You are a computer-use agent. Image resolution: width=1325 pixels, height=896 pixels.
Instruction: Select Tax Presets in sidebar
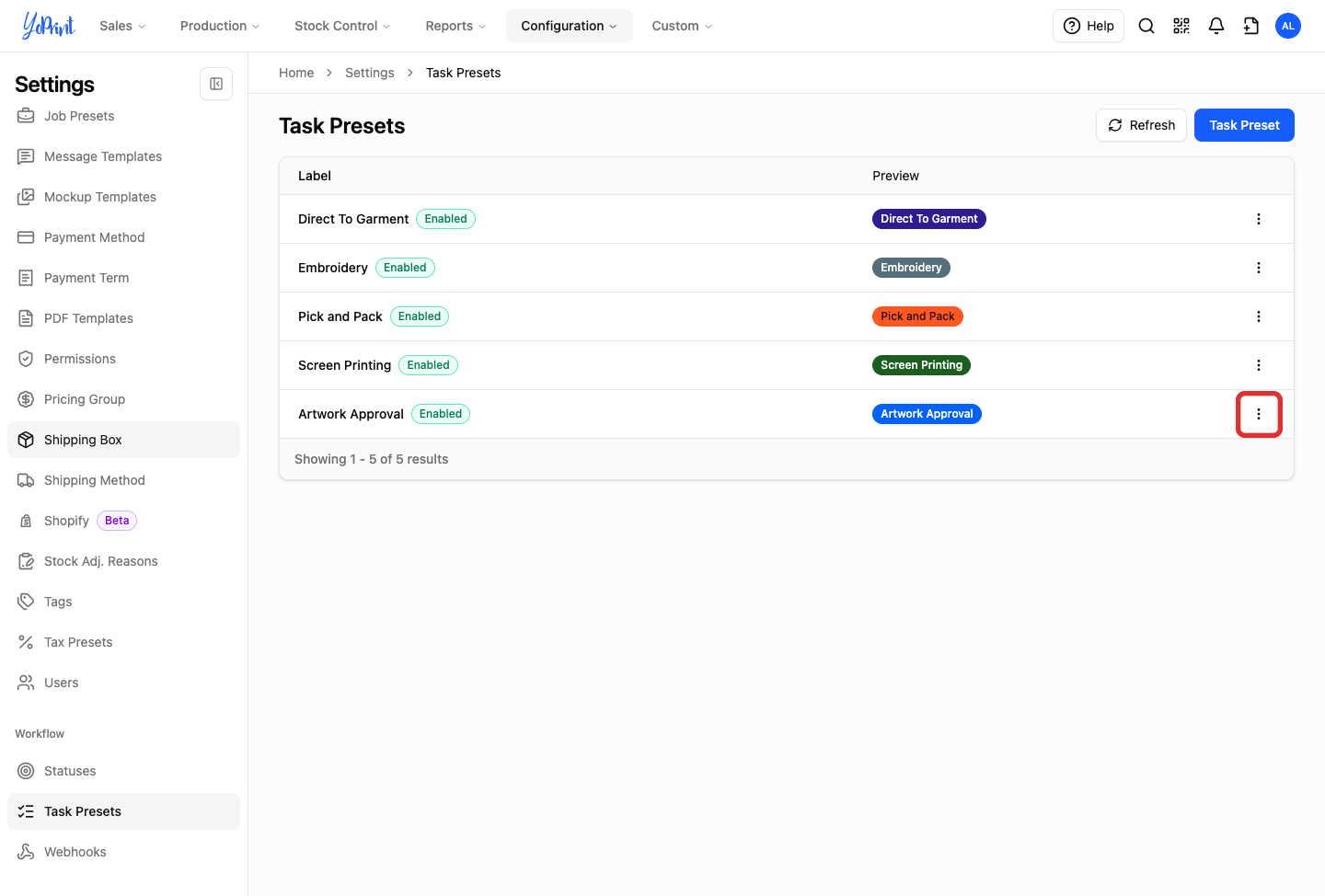tap(123, 642)
